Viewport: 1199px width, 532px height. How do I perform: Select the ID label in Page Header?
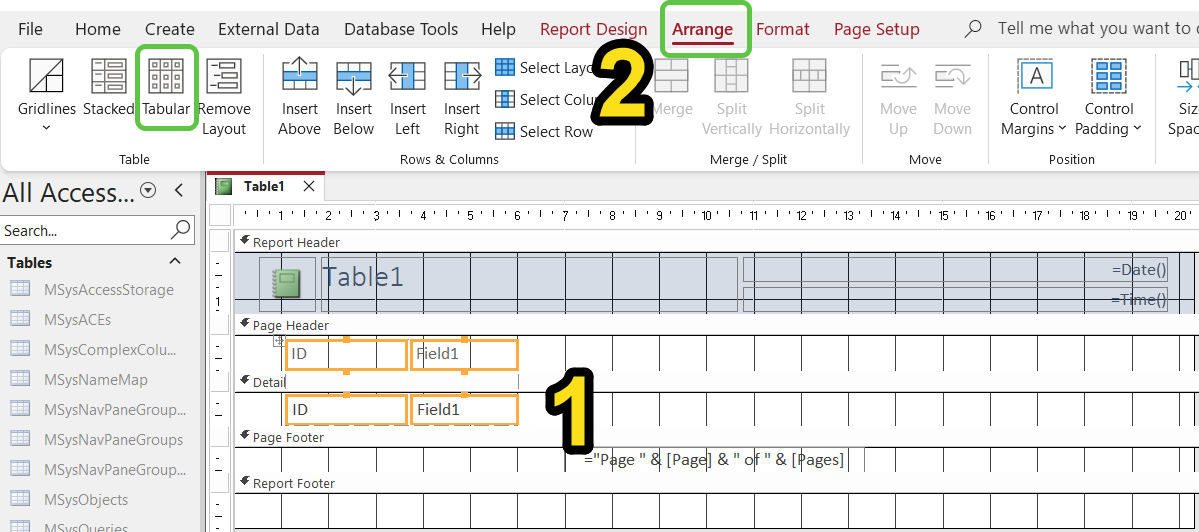(x=346, y=355)
